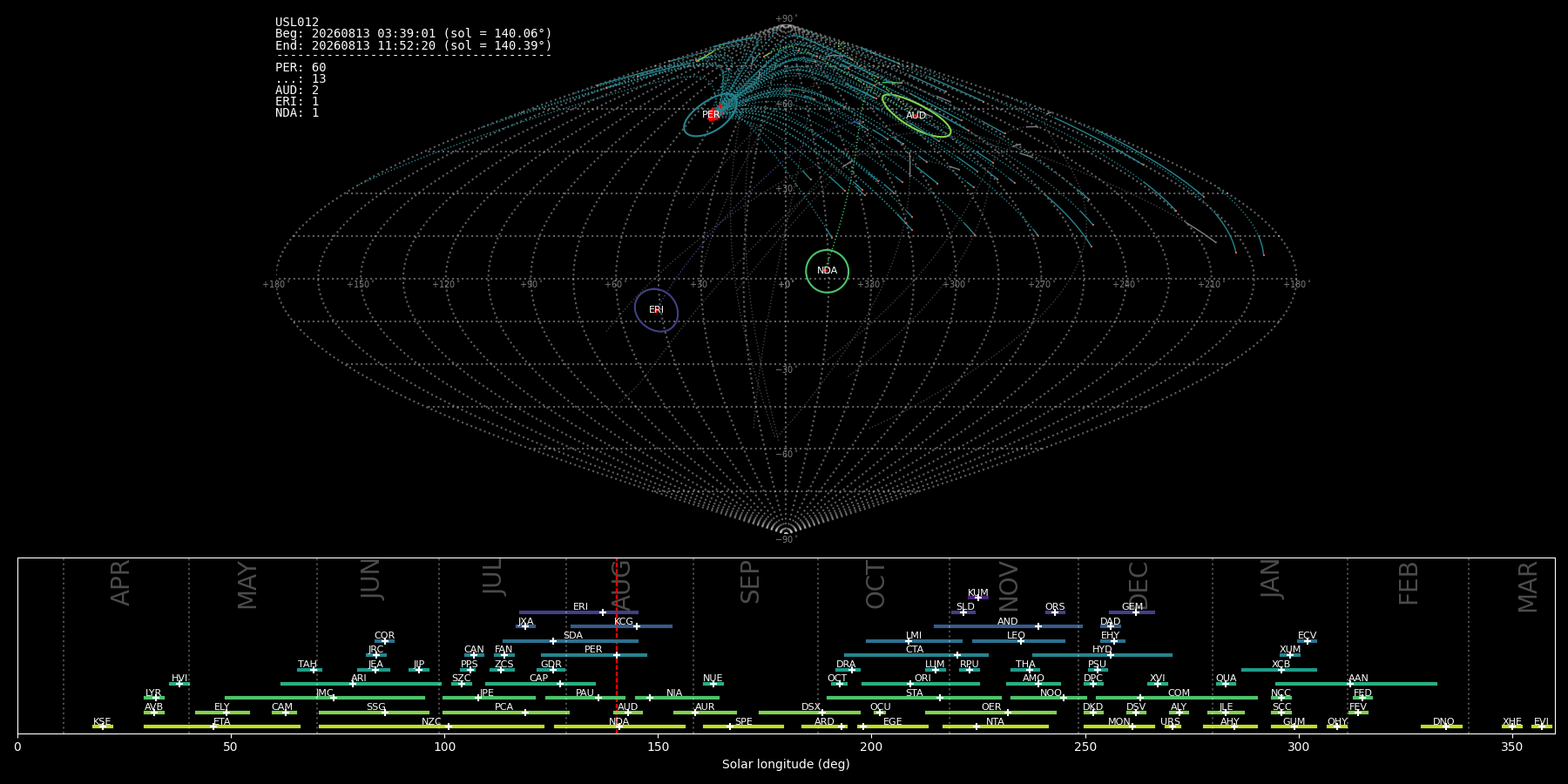This screenshot has height=784, width=1568.
Task: Select the KSE shower marker near April
Action: pos(102,727)
